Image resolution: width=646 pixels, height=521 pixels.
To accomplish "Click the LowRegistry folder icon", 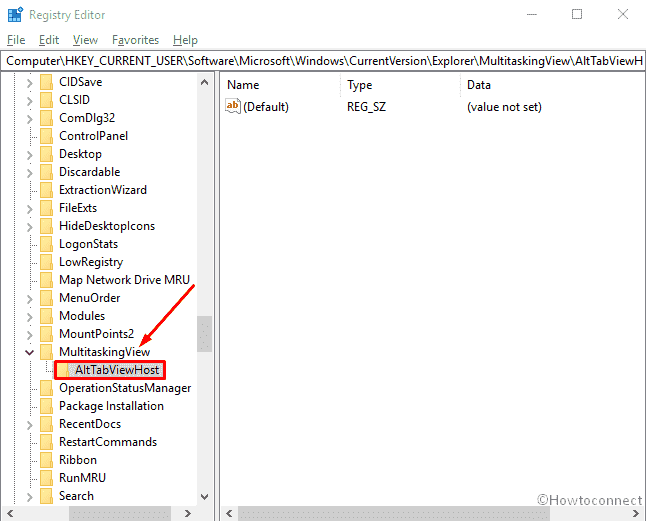I will tap(47, 262).
